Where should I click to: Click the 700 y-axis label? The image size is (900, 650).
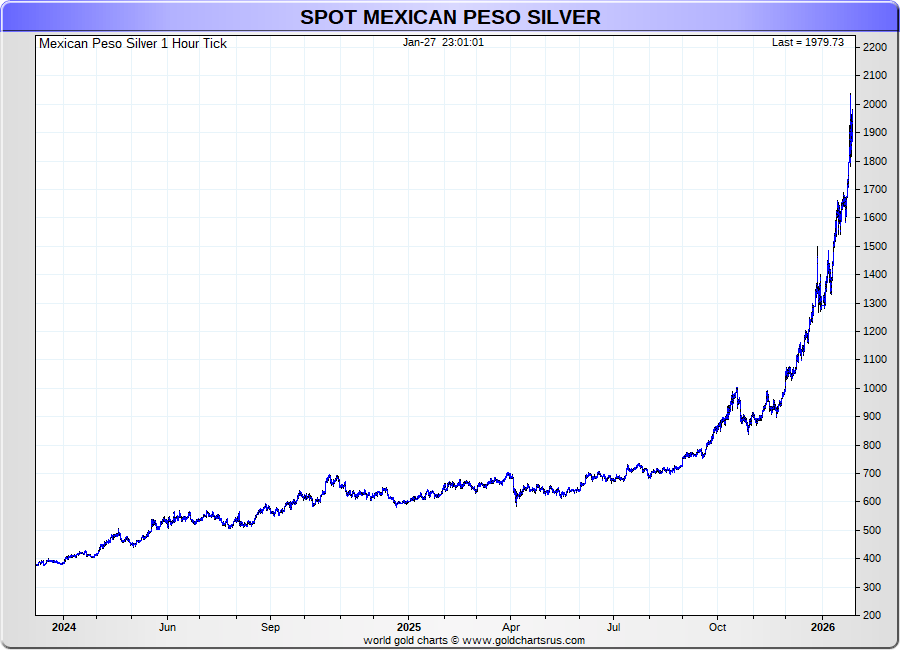click(872, 473)
